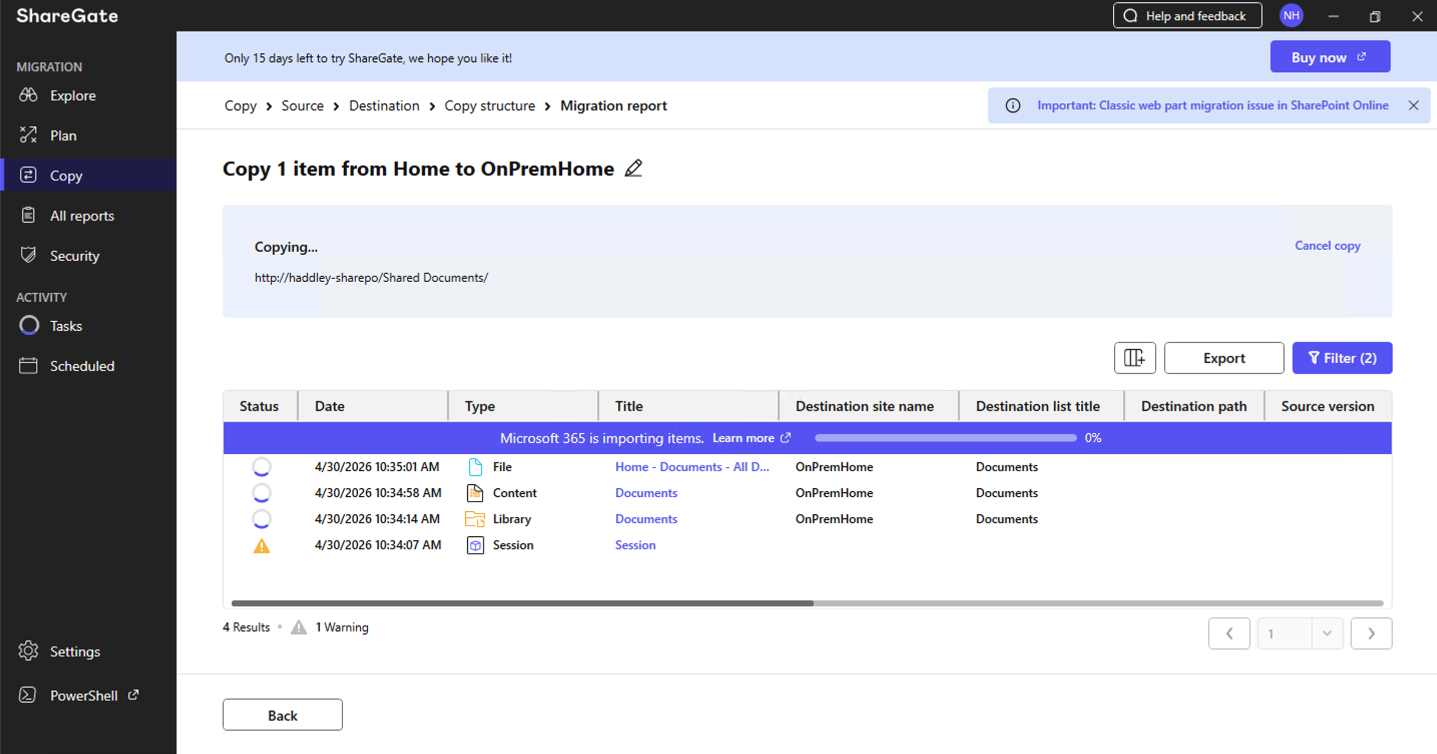This screenshot has height=754, width=1437.
Task: Dismiss the classic web part notice
Action: [x=1413, y=105]
